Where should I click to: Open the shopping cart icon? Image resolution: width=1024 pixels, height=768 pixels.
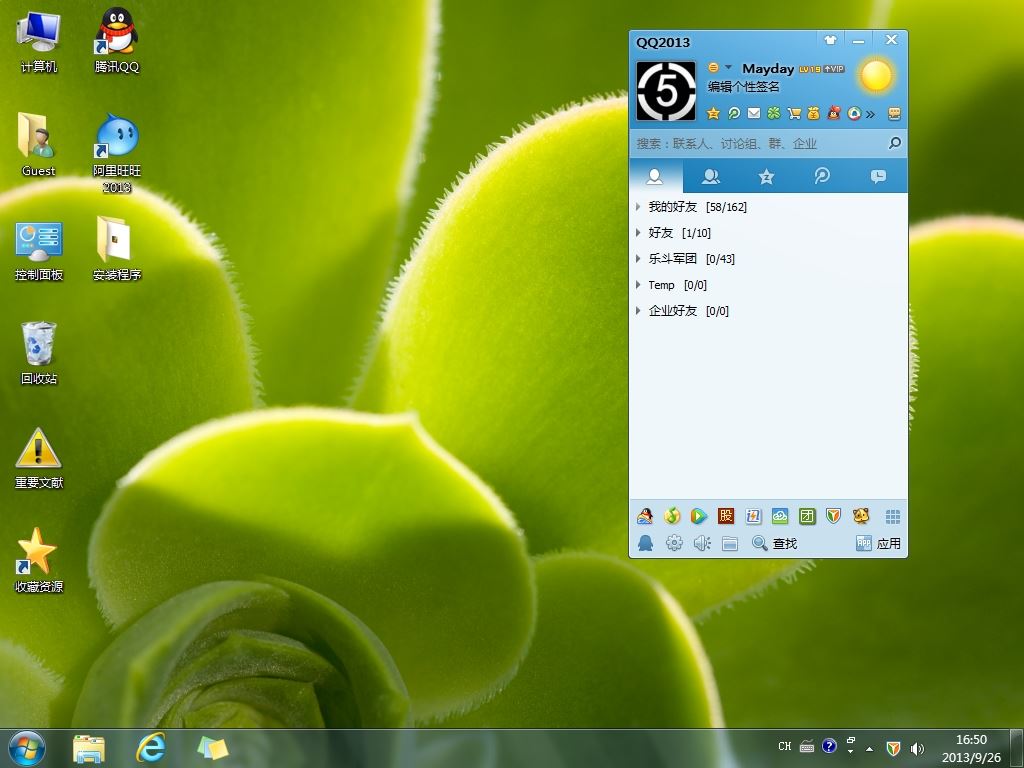(x=794, y=114)
